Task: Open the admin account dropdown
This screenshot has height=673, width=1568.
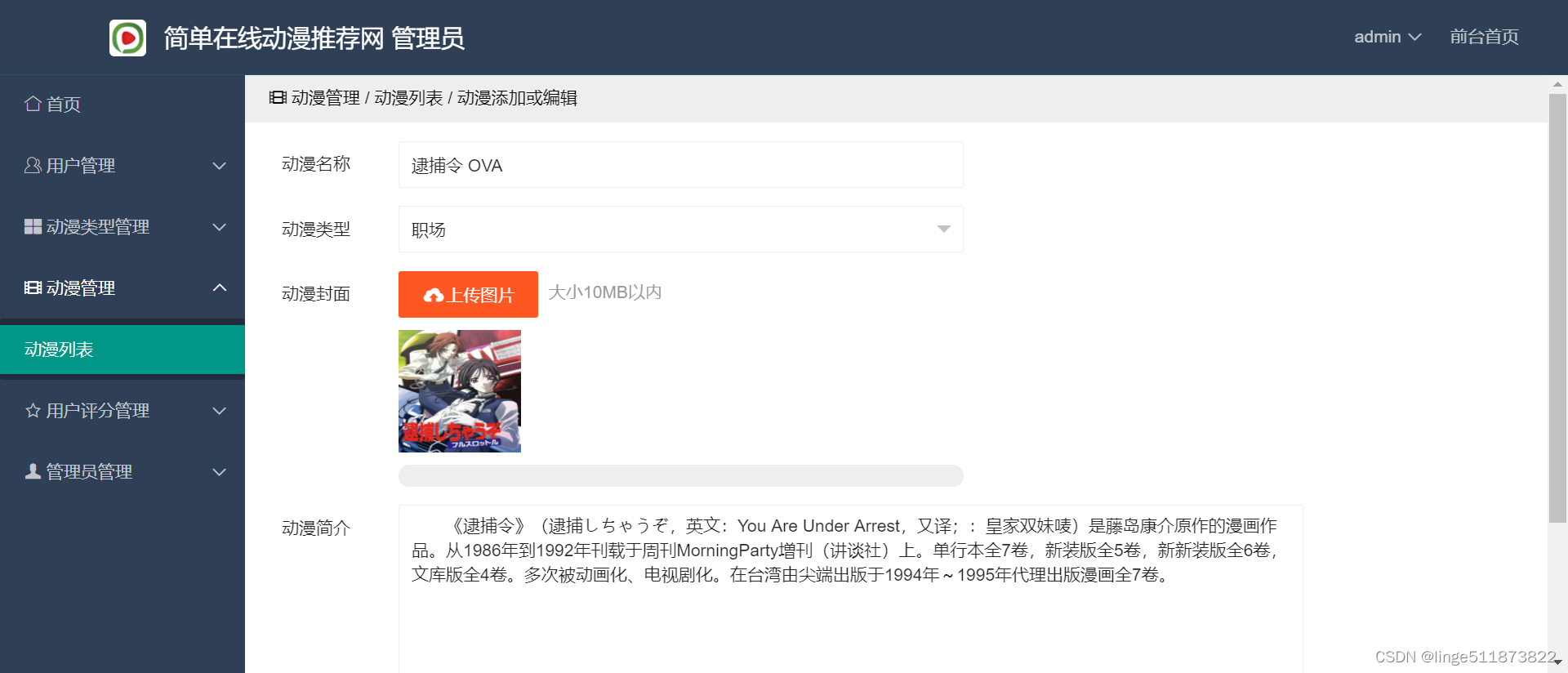Action: tap(1387, 37)
